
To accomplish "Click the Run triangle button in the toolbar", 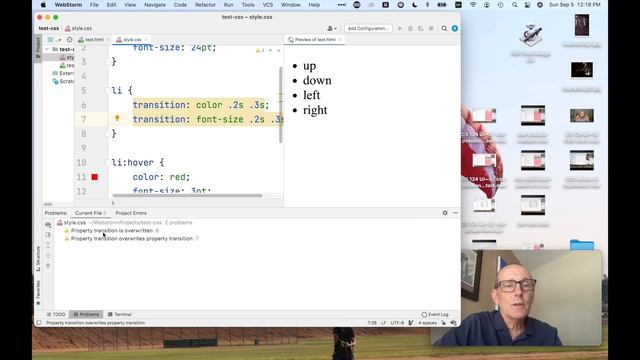I will [400, 28].
